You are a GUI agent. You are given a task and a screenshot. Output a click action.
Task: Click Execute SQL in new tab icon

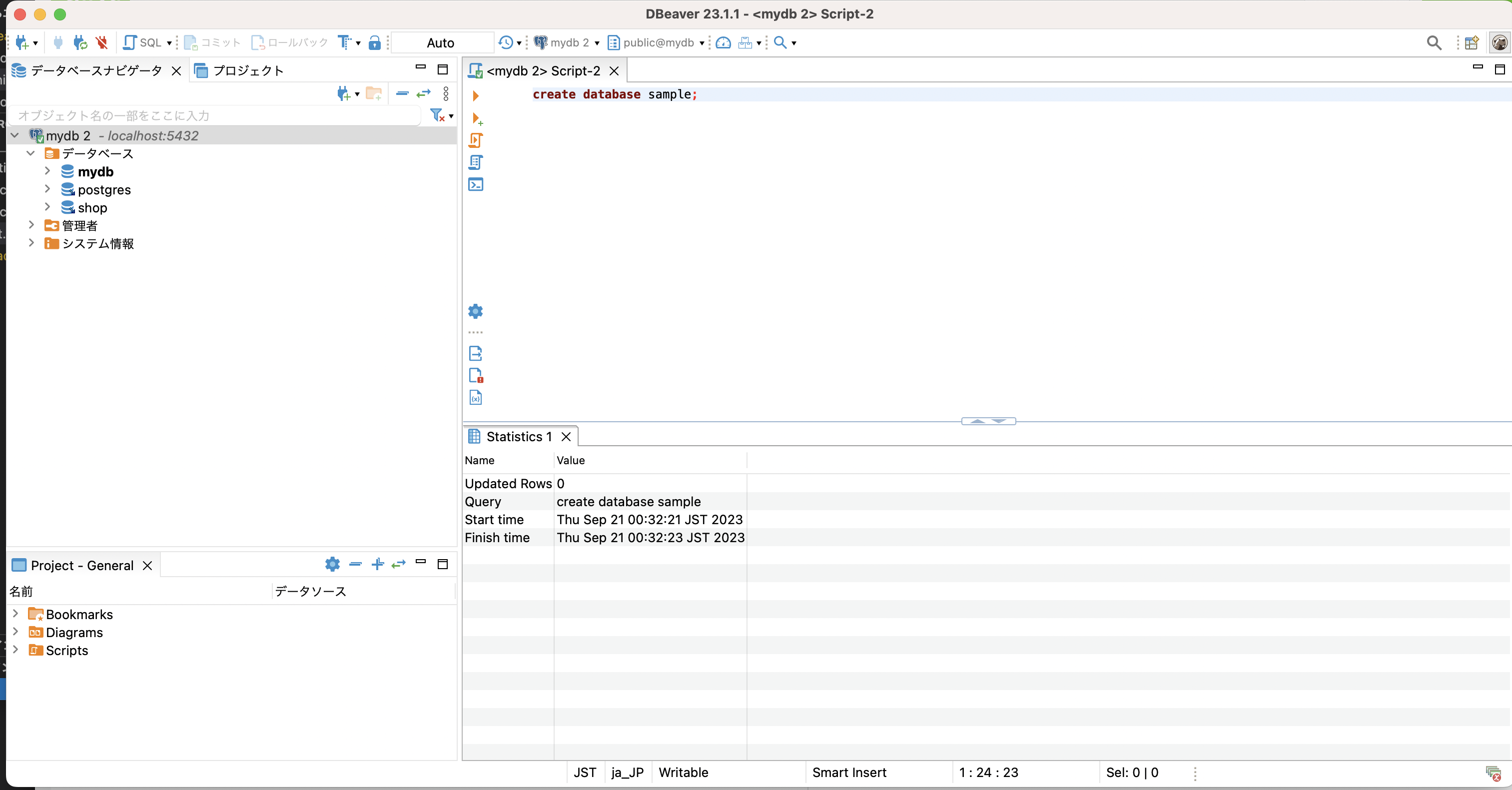(x=477, y=119)
